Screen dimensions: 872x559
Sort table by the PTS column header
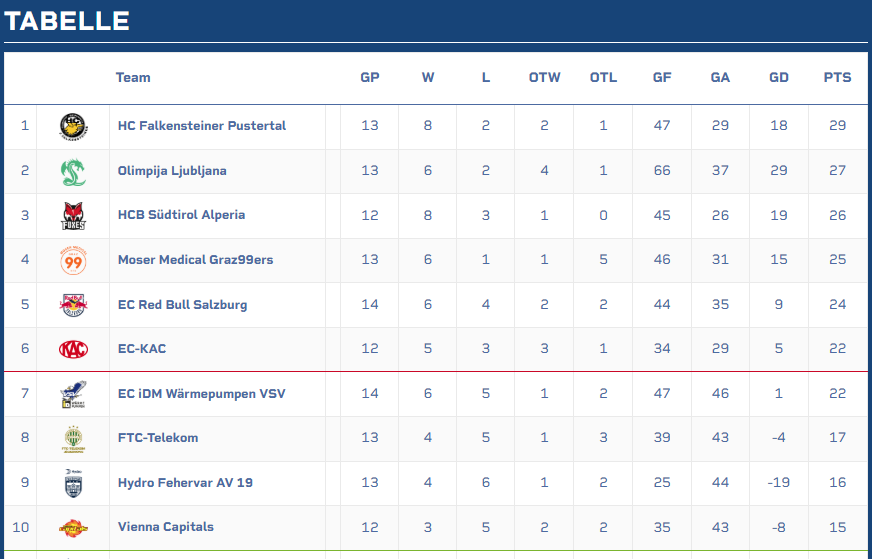(x=837, y=78)
